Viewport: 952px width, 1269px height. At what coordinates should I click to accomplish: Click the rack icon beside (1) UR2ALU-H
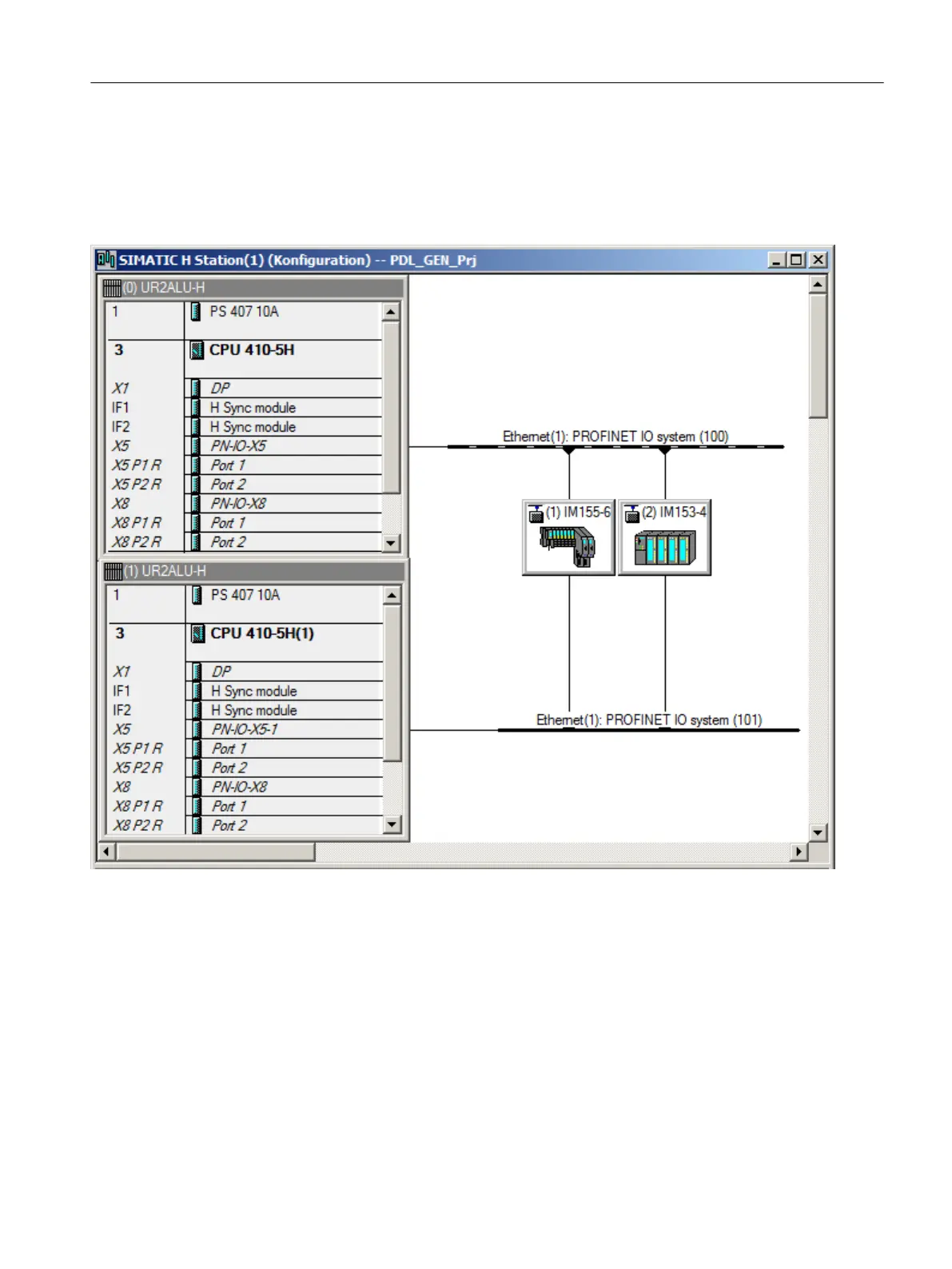click(114, 571)
